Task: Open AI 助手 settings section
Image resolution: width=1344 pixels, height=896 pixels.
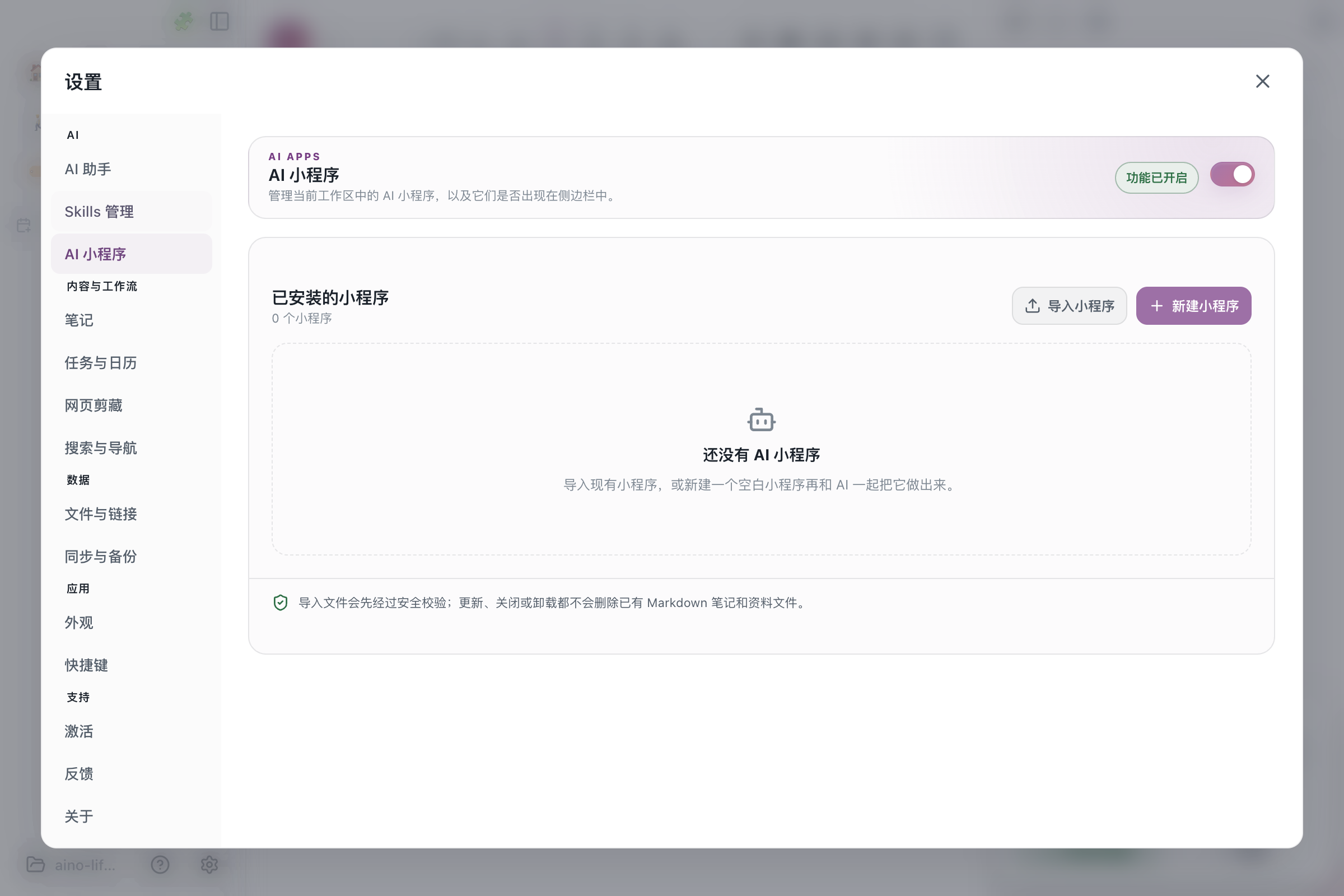Action: (132, 169)
